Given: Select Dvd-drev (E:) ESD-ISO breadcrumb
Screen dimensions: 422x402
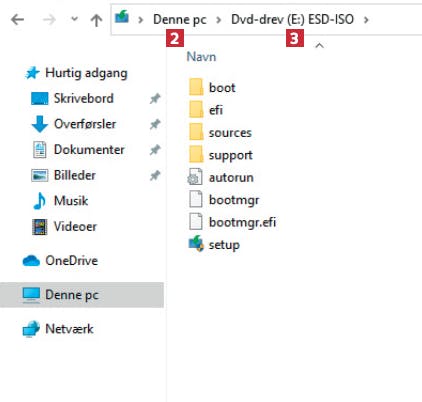Looking at the screenshot, I should click(x=292, y=20).
